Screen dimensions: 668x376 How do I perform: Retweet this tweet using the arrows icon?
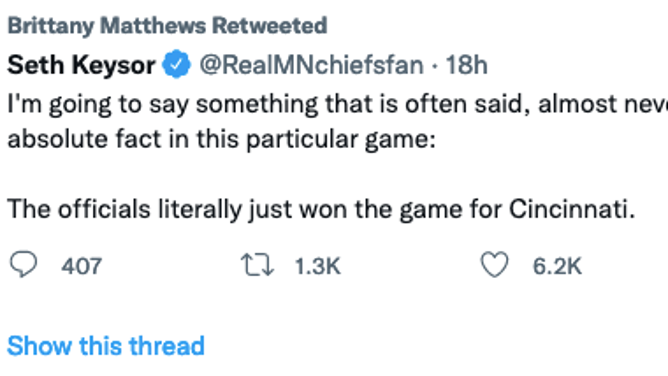pyautogui.click(x=257, y=265)
